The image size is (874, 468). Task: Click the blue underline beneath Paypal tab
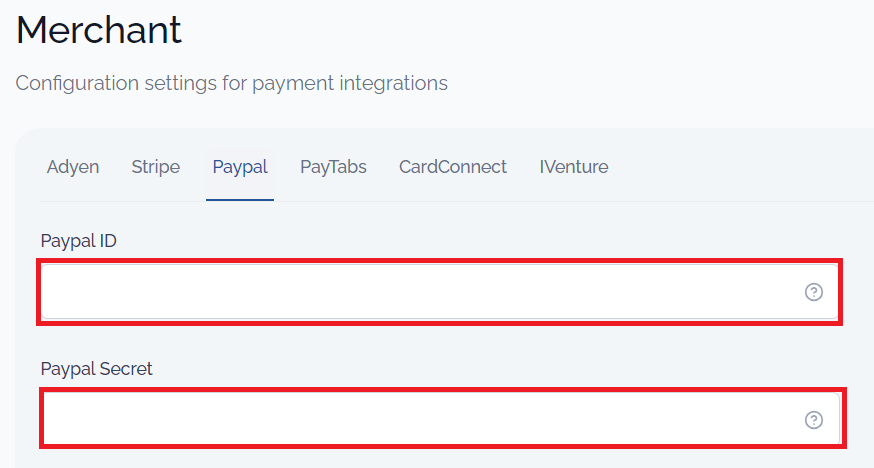(240, 199)
